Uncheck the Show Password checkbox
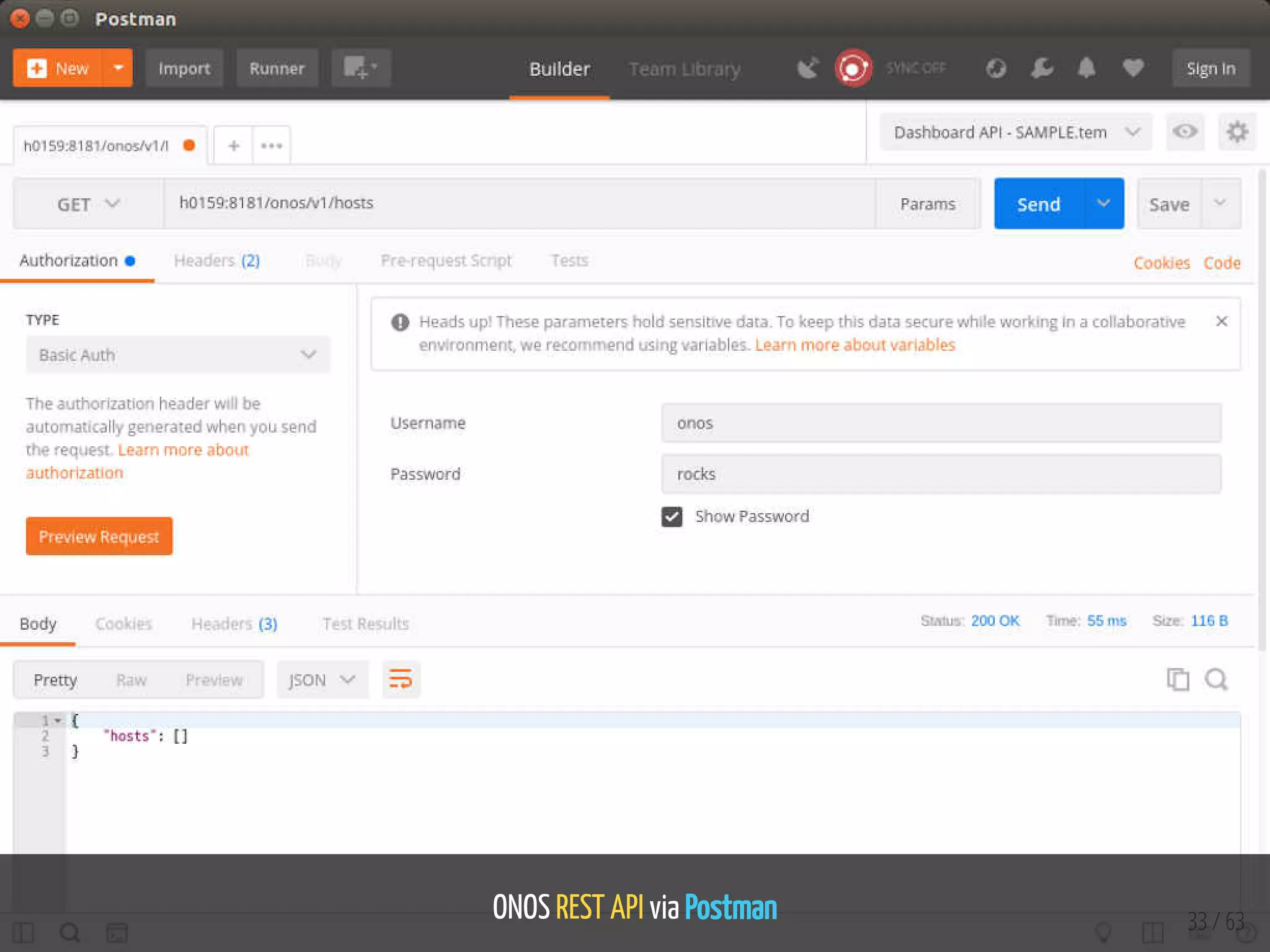The width and height of the screenshot is (1270, 952). point(672,516)
